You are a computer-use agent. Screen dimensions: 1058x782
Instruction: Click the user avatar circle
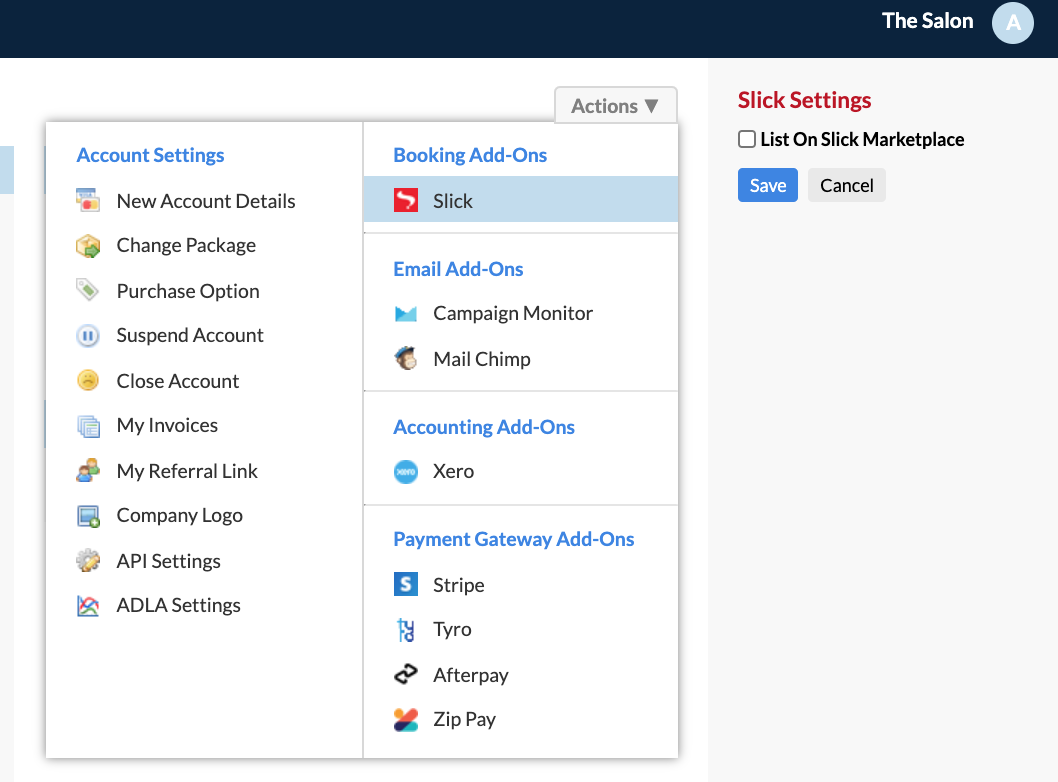tap(1012, 22)
